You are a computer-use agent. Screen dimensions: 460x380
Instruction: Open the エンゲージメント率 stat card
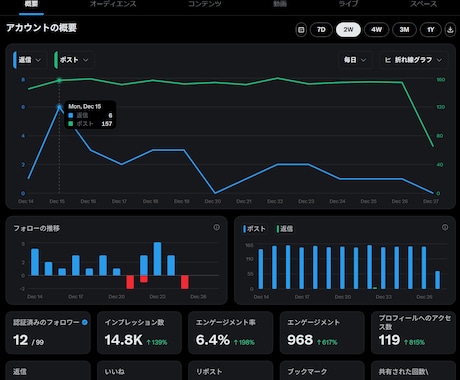coord(231,333)
